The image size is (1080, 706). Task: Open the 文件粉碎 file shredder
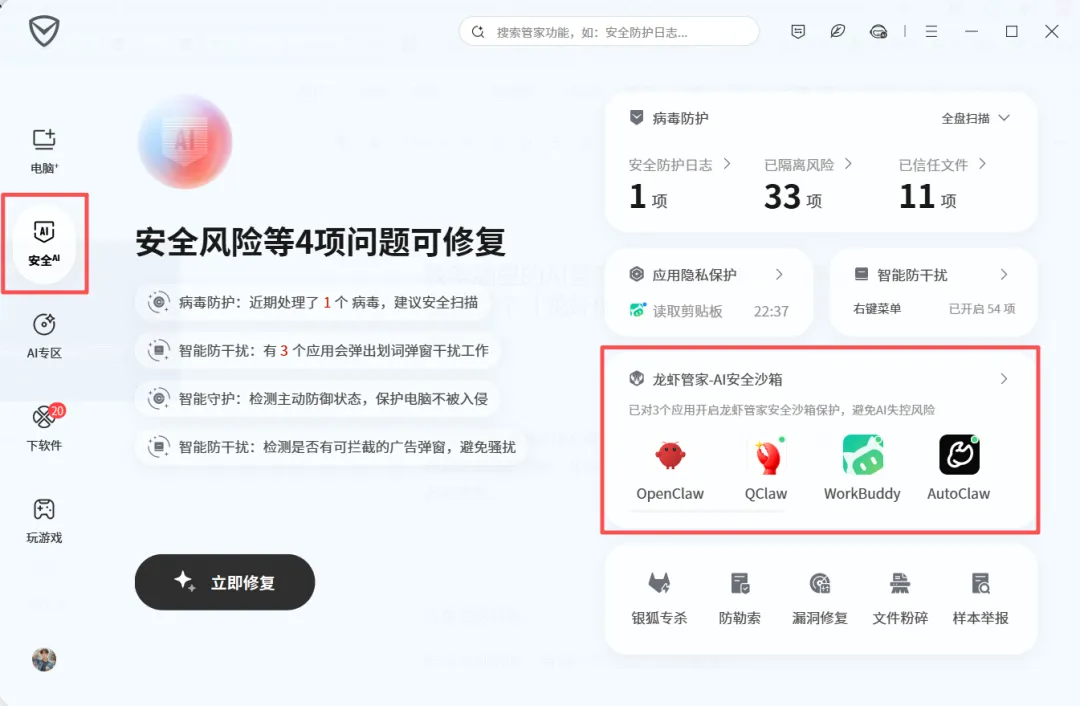click(x=900, y=598)
